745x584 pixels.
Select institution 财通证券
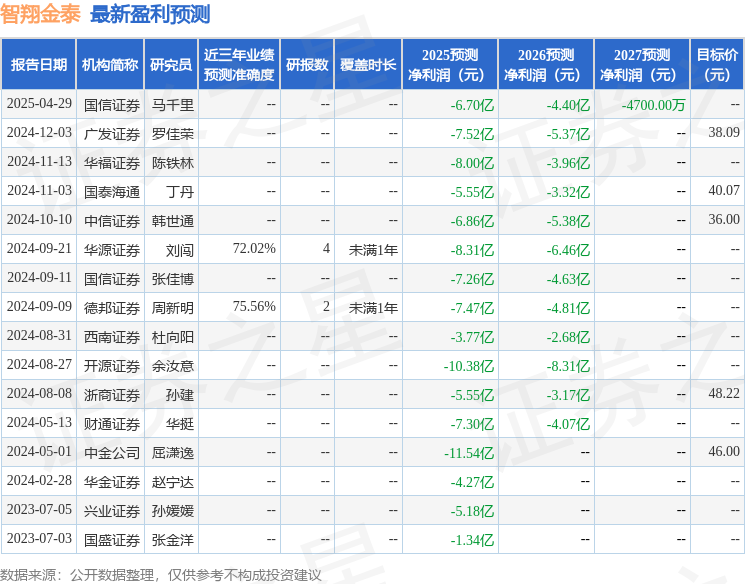[x=112, y=423]
